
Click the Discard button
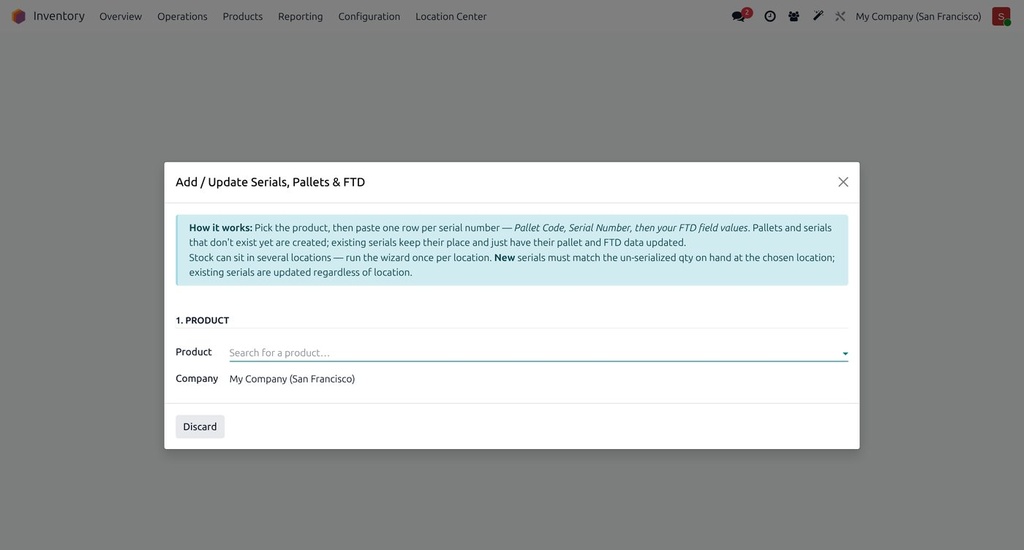click(x=200, y=427)
